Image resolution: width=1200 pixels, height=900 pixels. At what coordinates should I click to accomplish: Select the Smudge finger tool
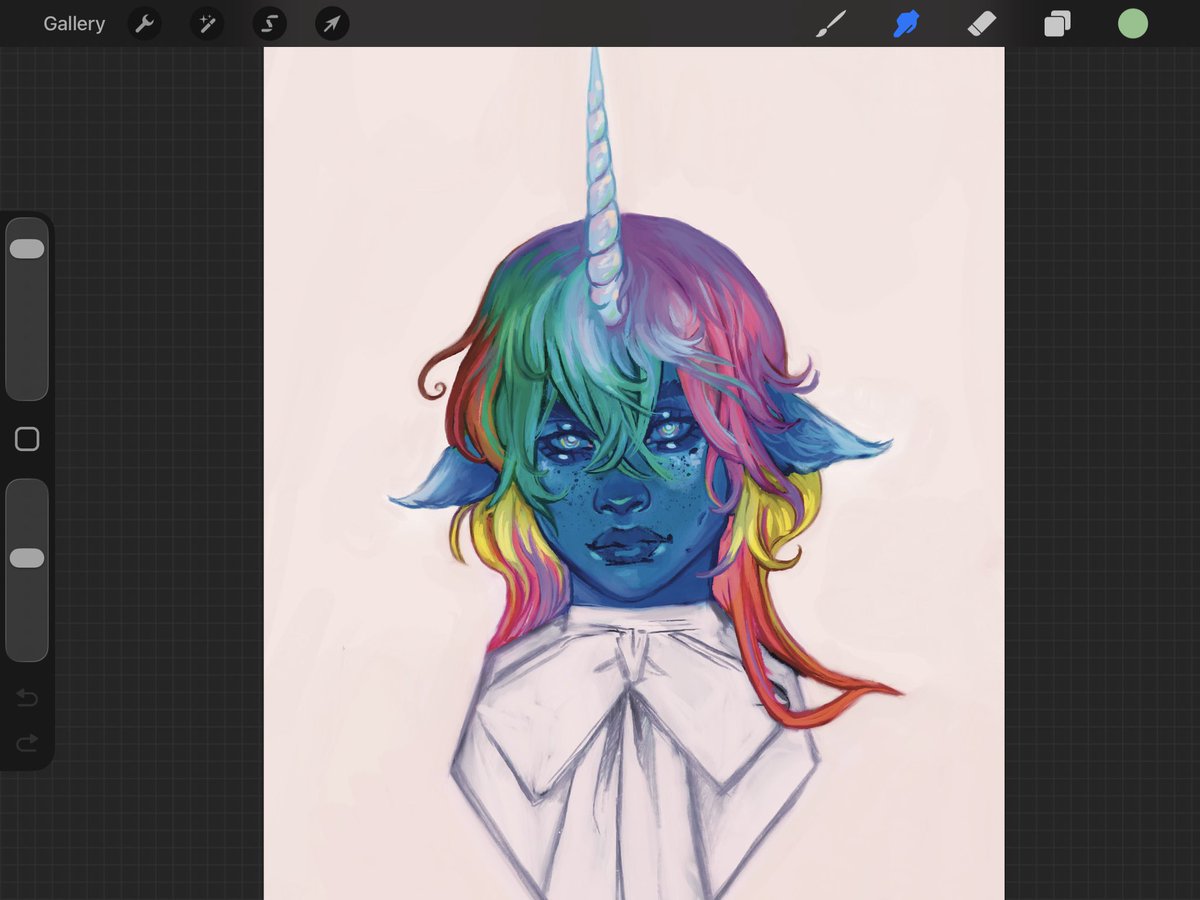(906, 24)
